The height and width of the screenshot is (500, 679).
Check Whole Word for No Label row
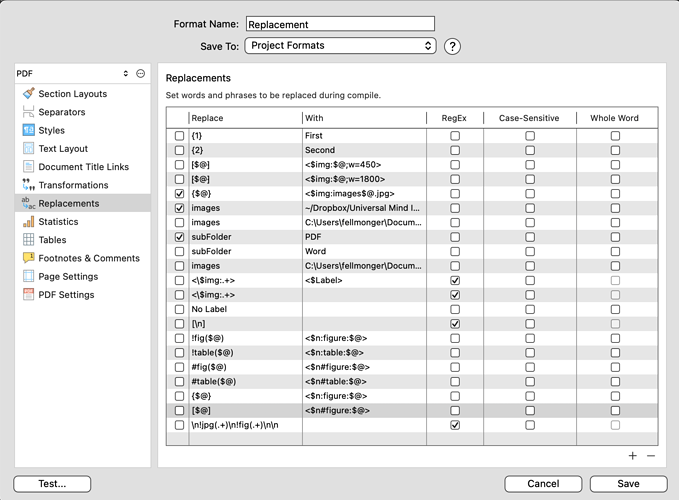click(x=615, y=310)
